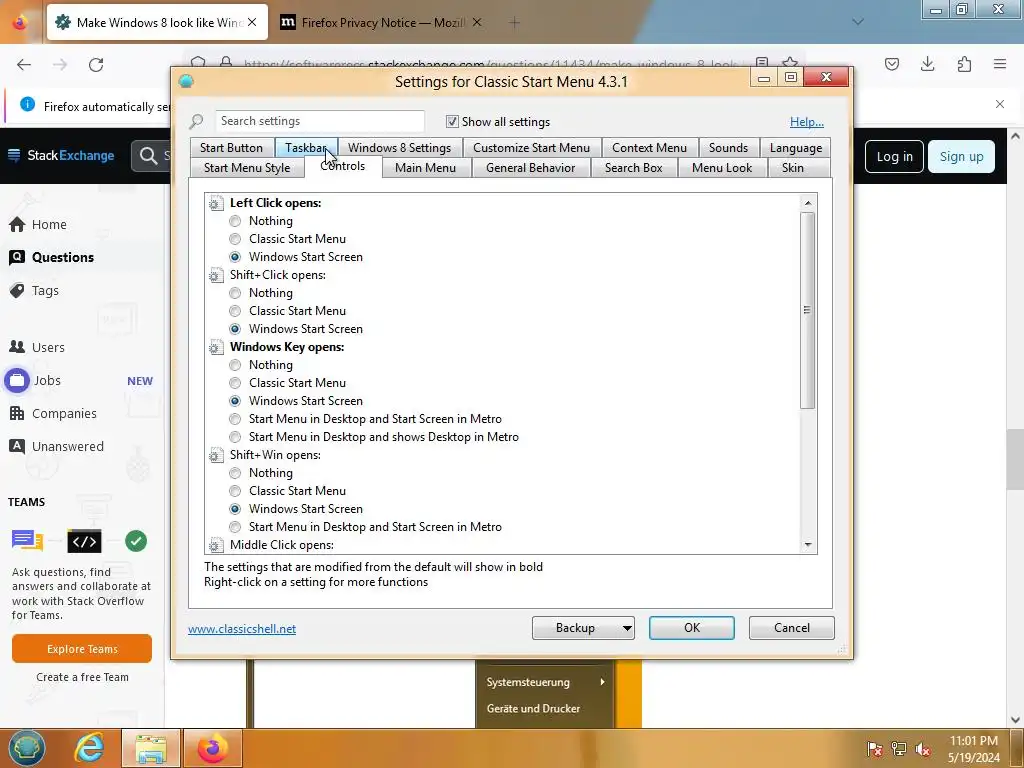Image resolution: width=1024 pixels, height=768 pixels.
Task: Focus the Search settings input field
Action: [x=320, y=121]
